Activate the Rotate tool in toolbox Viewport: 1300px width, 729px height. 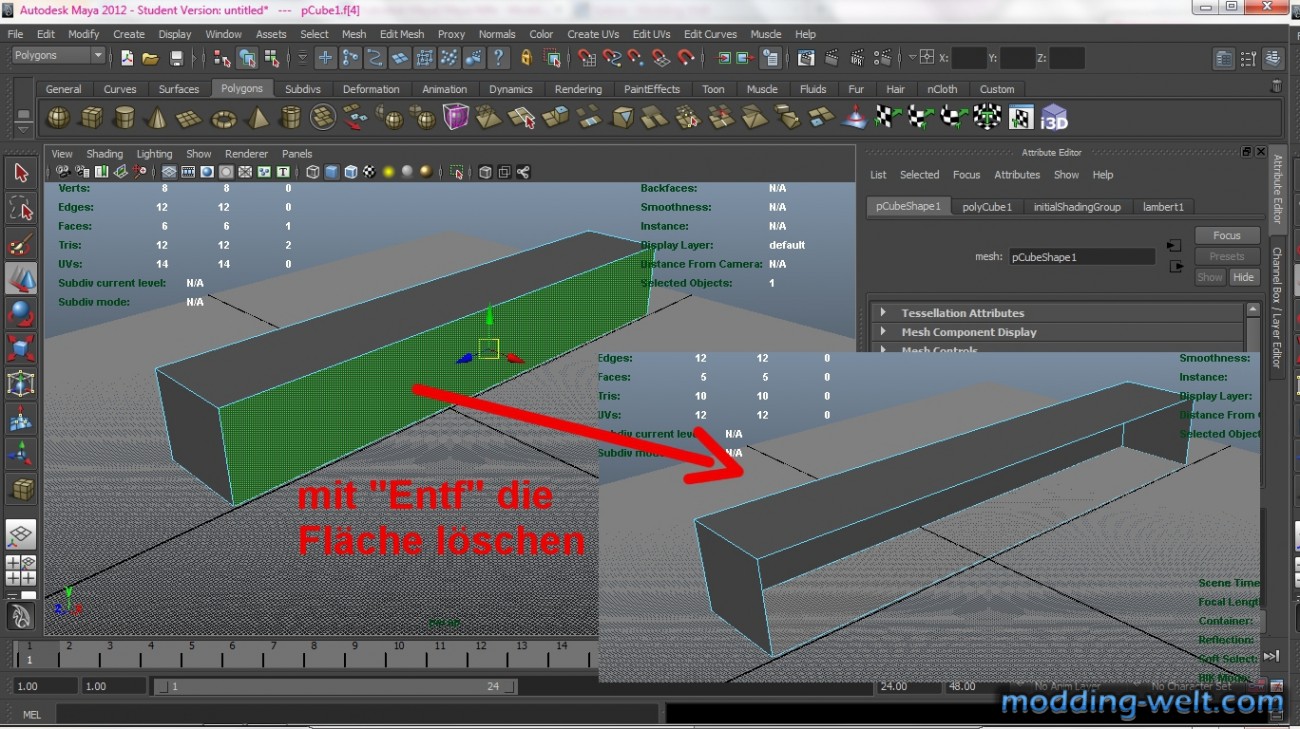21,313
